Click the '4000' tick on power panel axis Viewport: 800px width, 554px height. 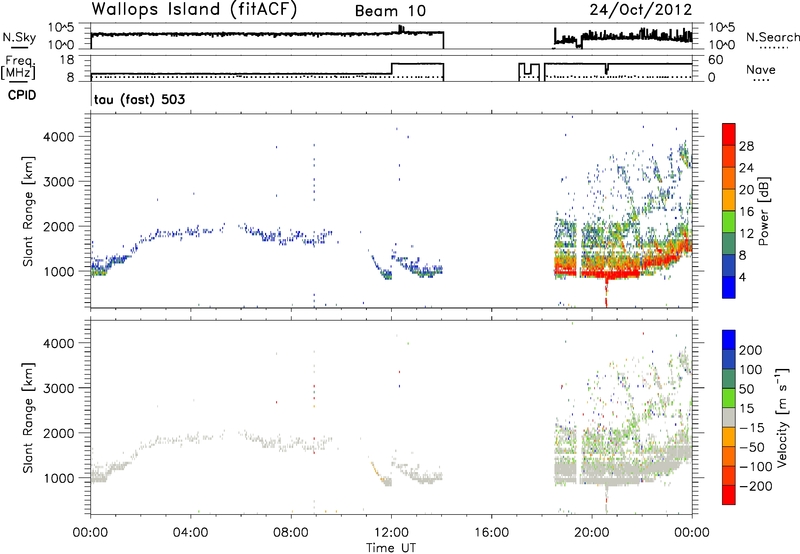[x=58, y=137]
